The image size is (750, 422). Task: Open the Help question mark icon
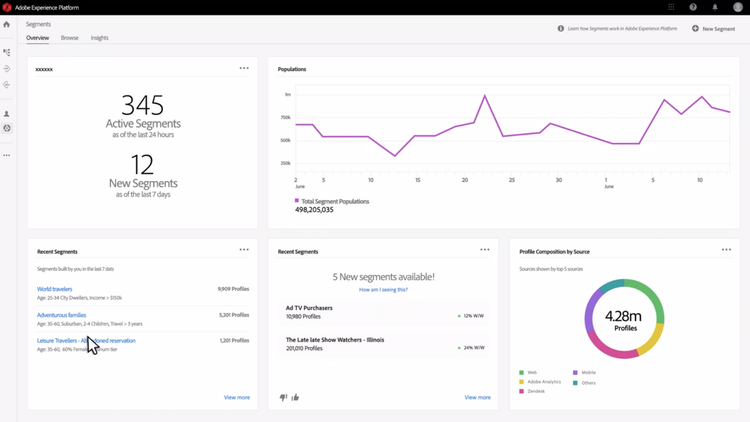pyautogui.click(x=693, y=7)
